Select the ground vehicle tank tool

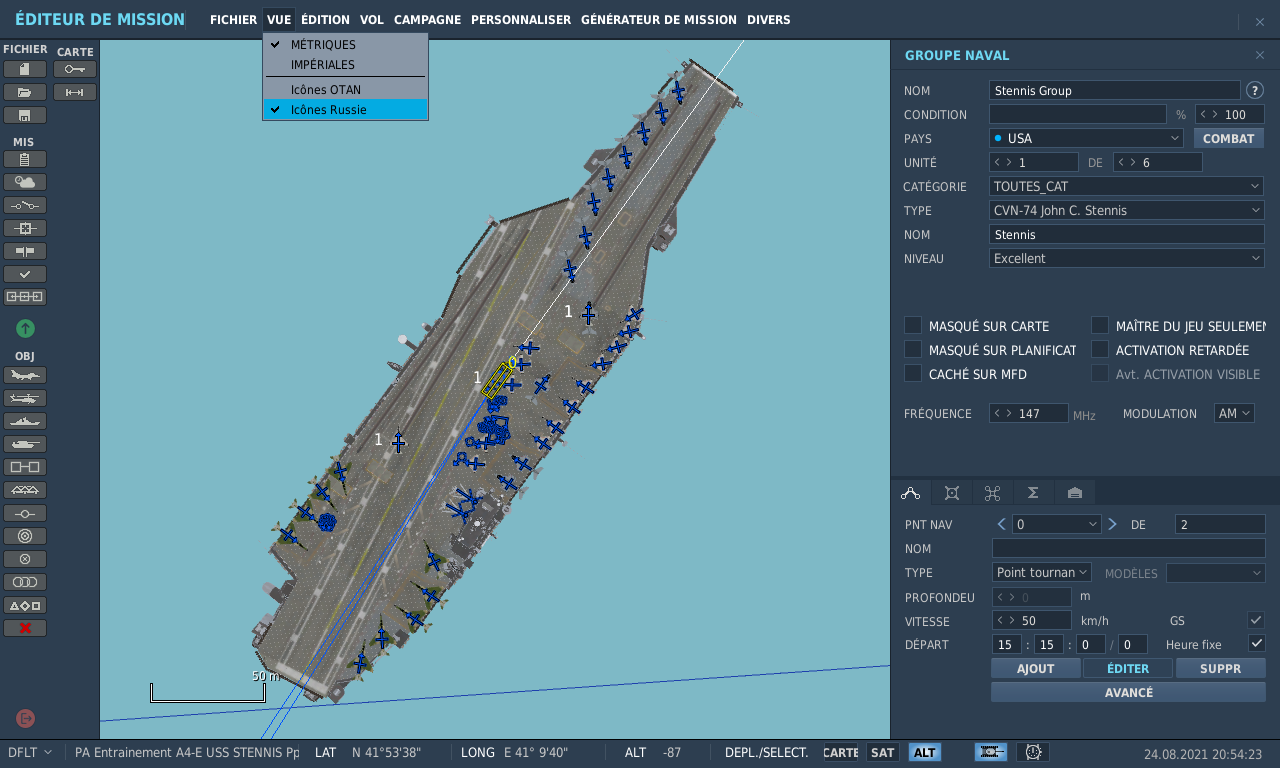tap(25, 444)
